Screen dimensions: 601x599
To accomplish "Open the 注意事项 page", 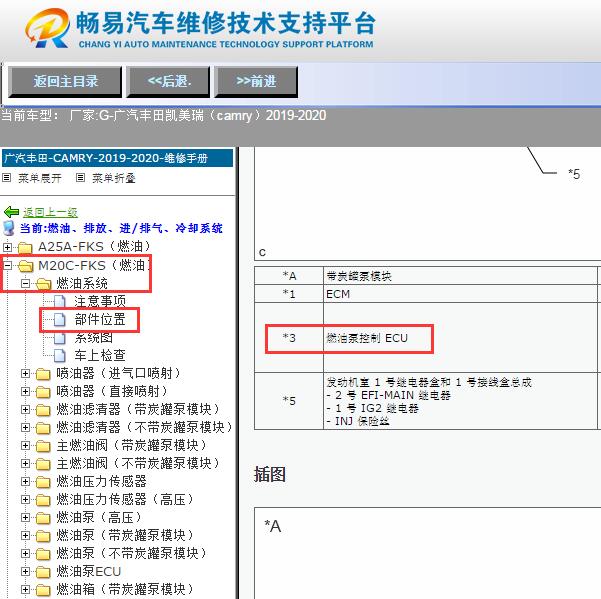I will pyautogui.click(x=100, y=301).
